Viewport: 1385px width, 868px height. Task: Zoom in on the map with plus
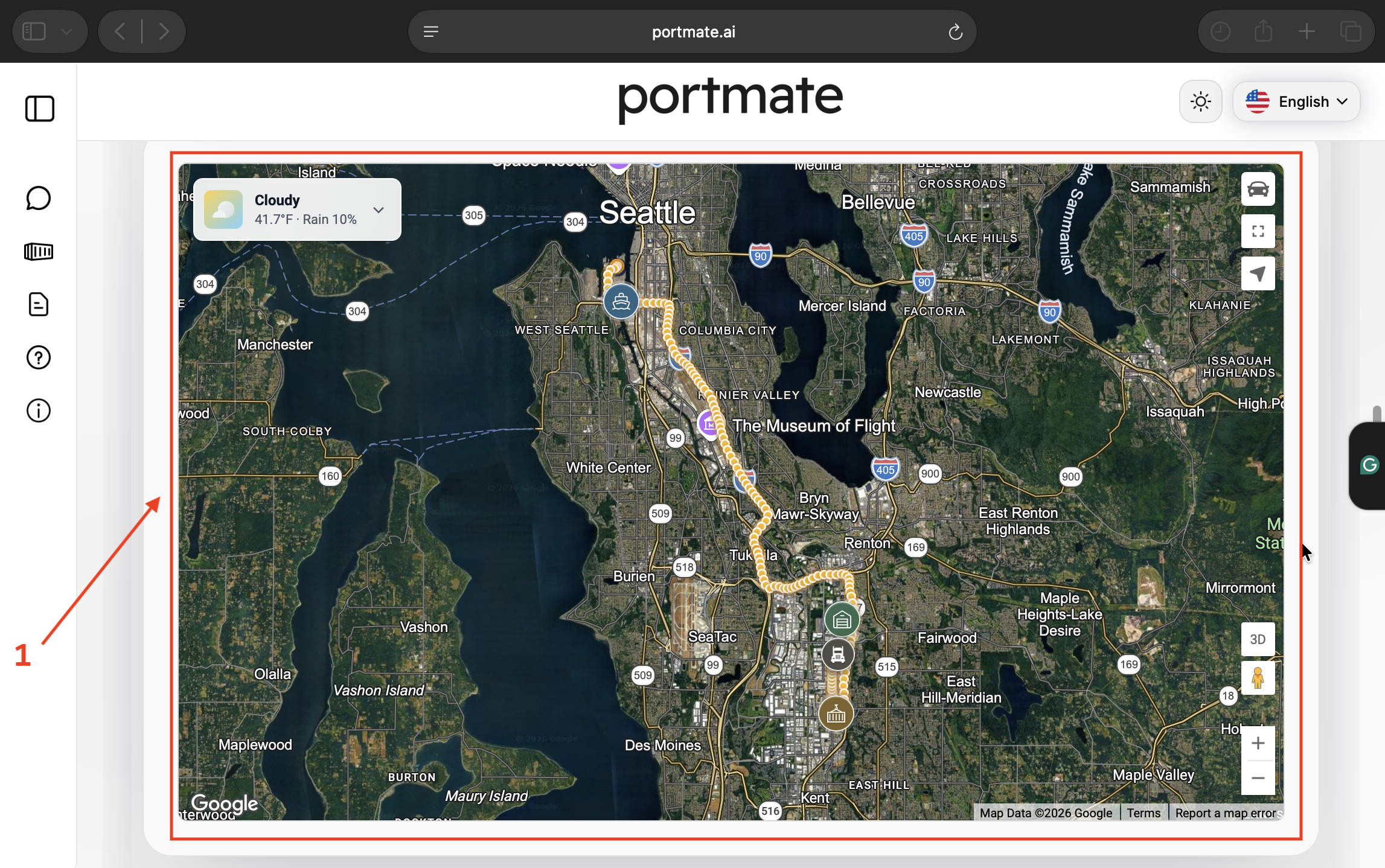1258,743
